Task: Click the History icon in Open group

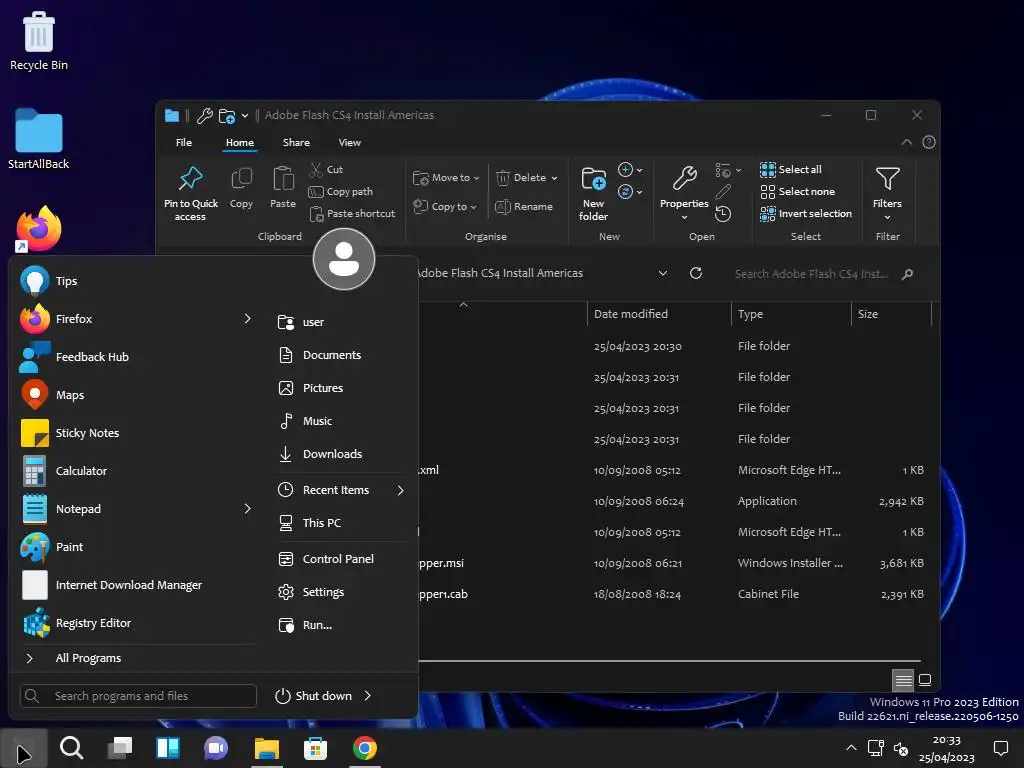Action: (723, 214)
